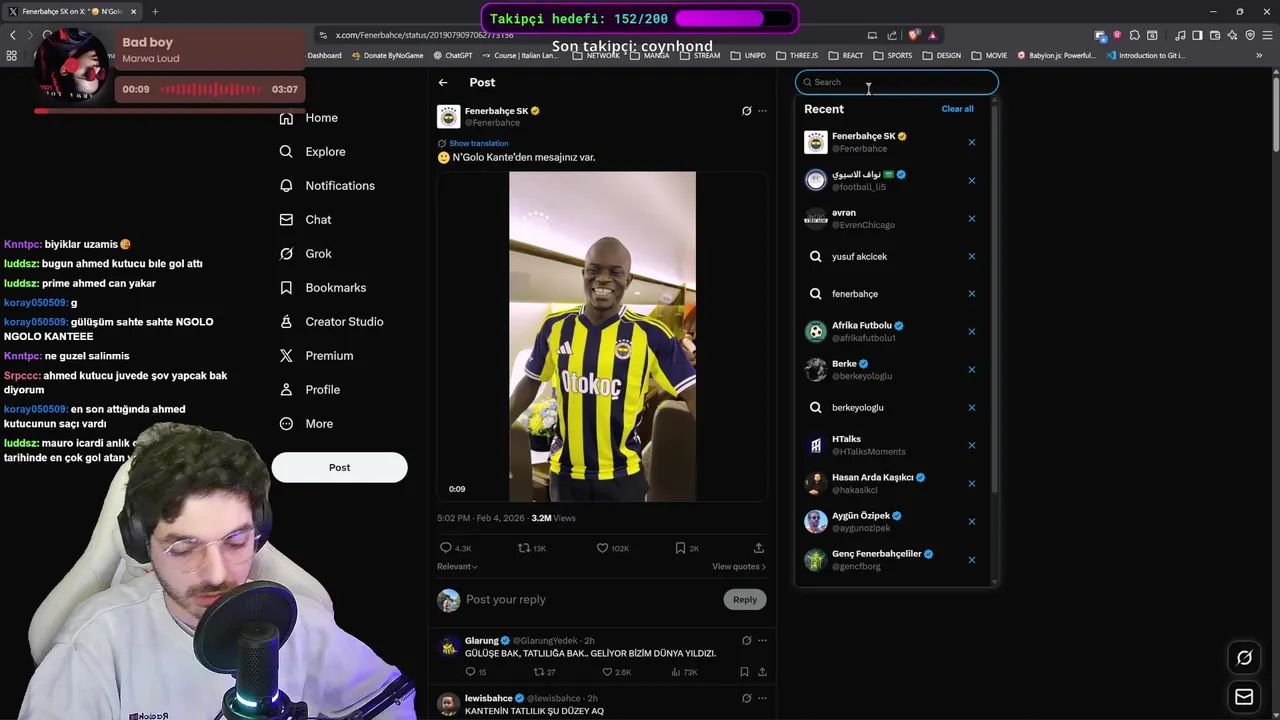The image size is (1280, 720).
Task: Remove fenerbahçe recent search term
Action: coord(971,294)
